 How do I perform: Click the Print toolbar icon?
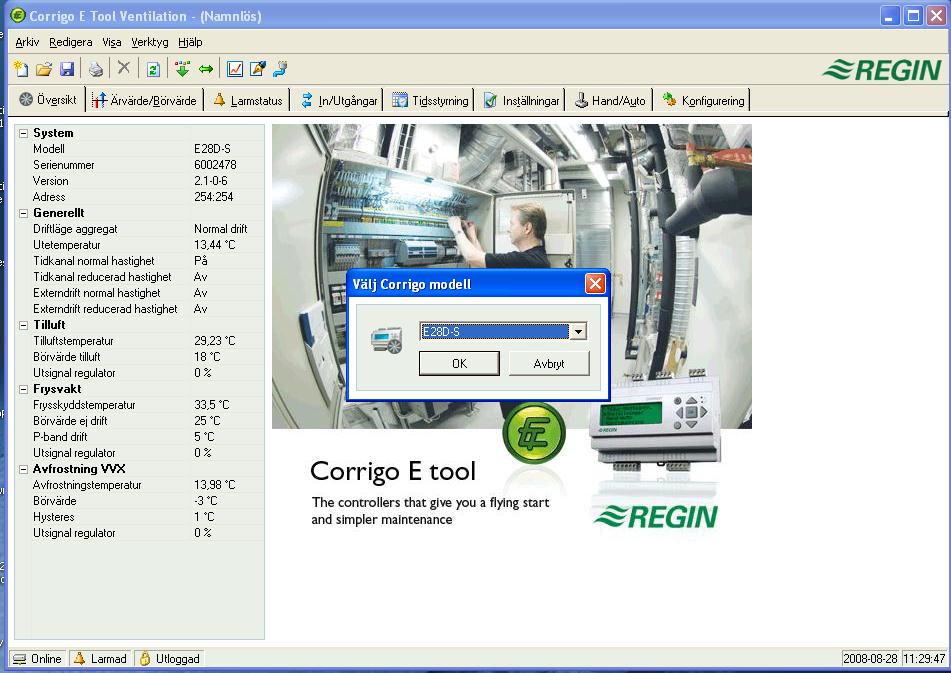[96, 69]
